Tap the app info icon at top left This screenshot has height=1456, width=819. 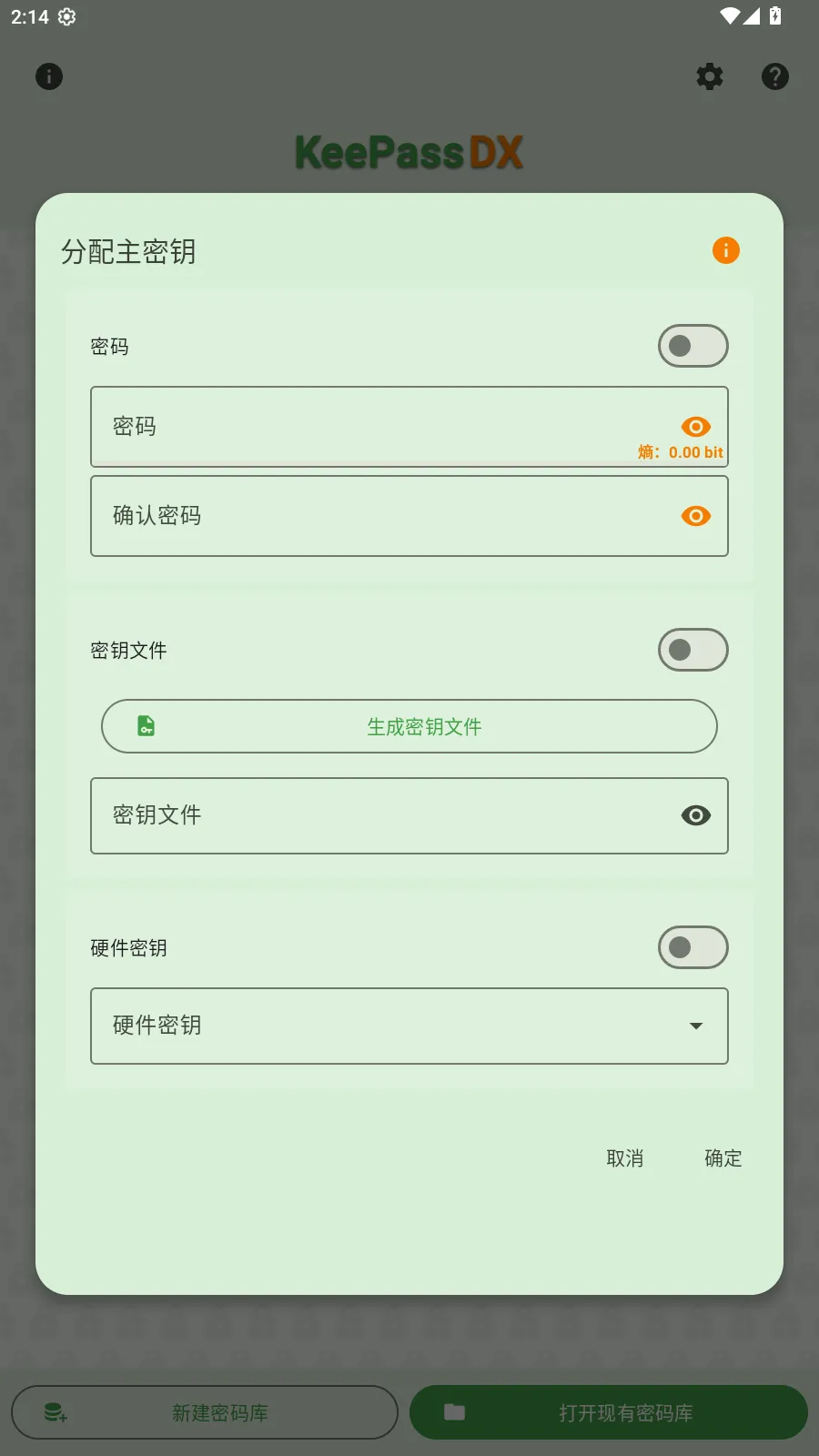pyautogui.click(x=49, y=76)
